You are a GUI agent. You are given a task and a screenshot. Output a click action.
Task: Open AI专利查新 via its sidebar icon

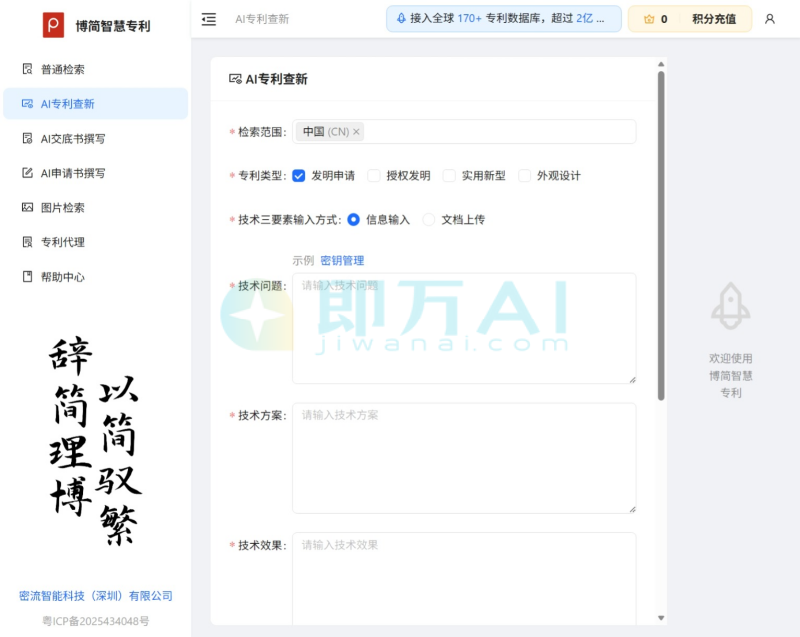[x=26, y=103]
